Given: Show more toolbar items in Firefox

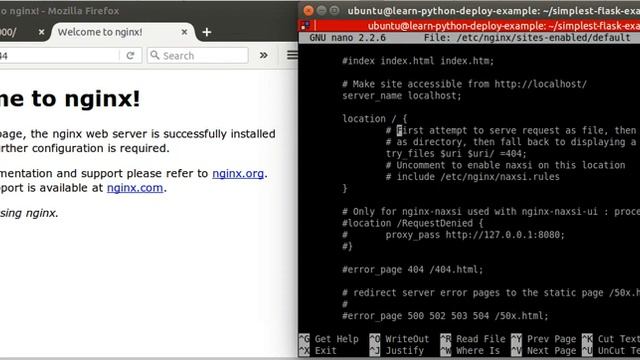Looking at the screenshot, I should click(264, 55).
